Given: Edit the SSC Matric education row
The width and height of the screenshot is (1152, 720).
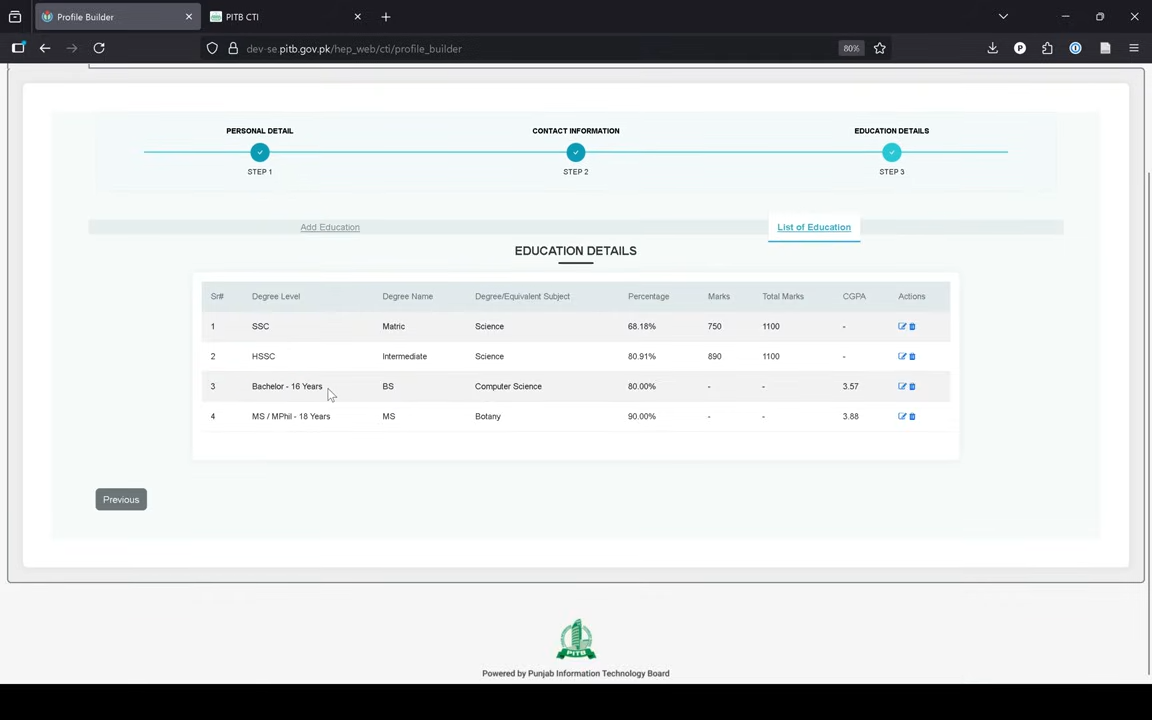Looking at the screenshot, I should [x=902, y=326].
